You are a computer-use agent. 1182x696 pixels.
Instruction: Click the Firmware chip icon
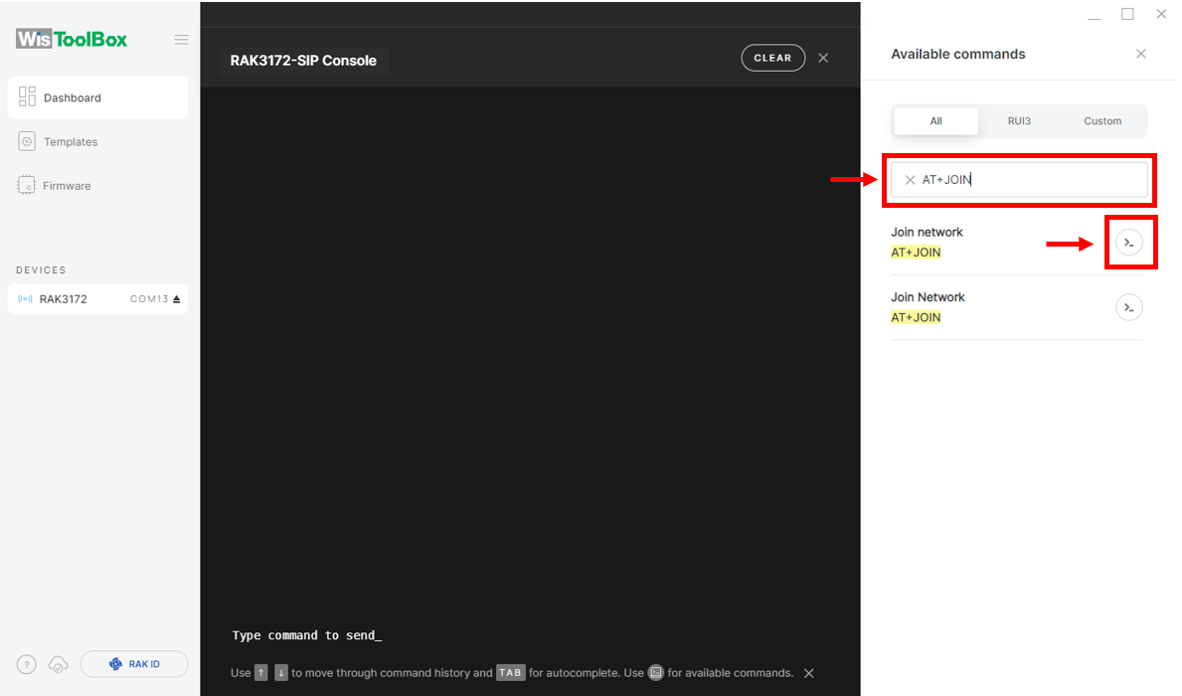tap(26, 185)
